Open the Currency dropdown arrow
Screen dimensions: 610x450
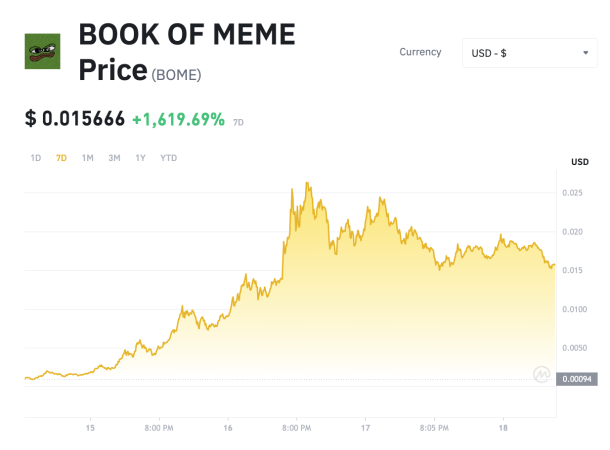pos(585,52)
